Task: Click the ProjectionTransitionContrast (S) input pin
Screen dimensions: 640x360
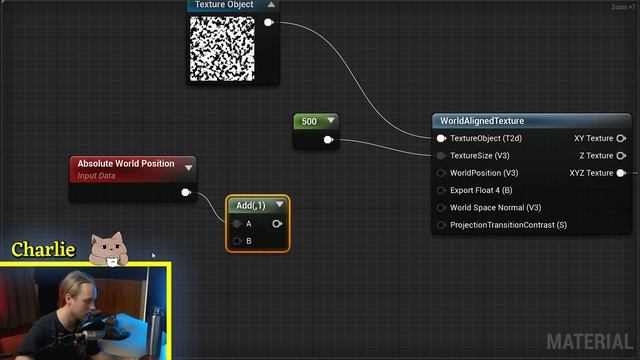Action: pyautogui.click(x=441, y=225)
